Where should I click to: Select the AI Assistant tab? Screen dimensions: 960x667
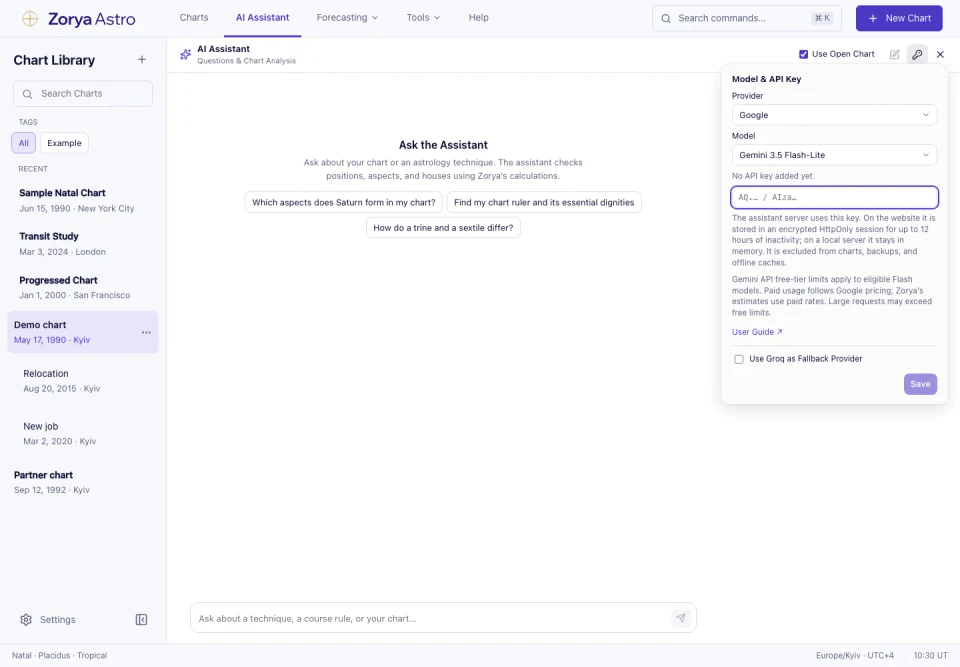coord(263,18)
